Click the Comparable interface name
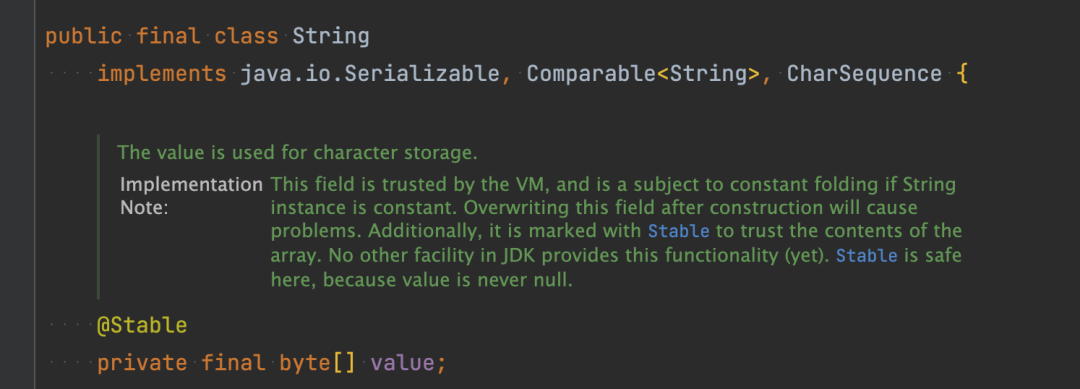This screenshot has height=389, width=1080. (x=591, y=74)
